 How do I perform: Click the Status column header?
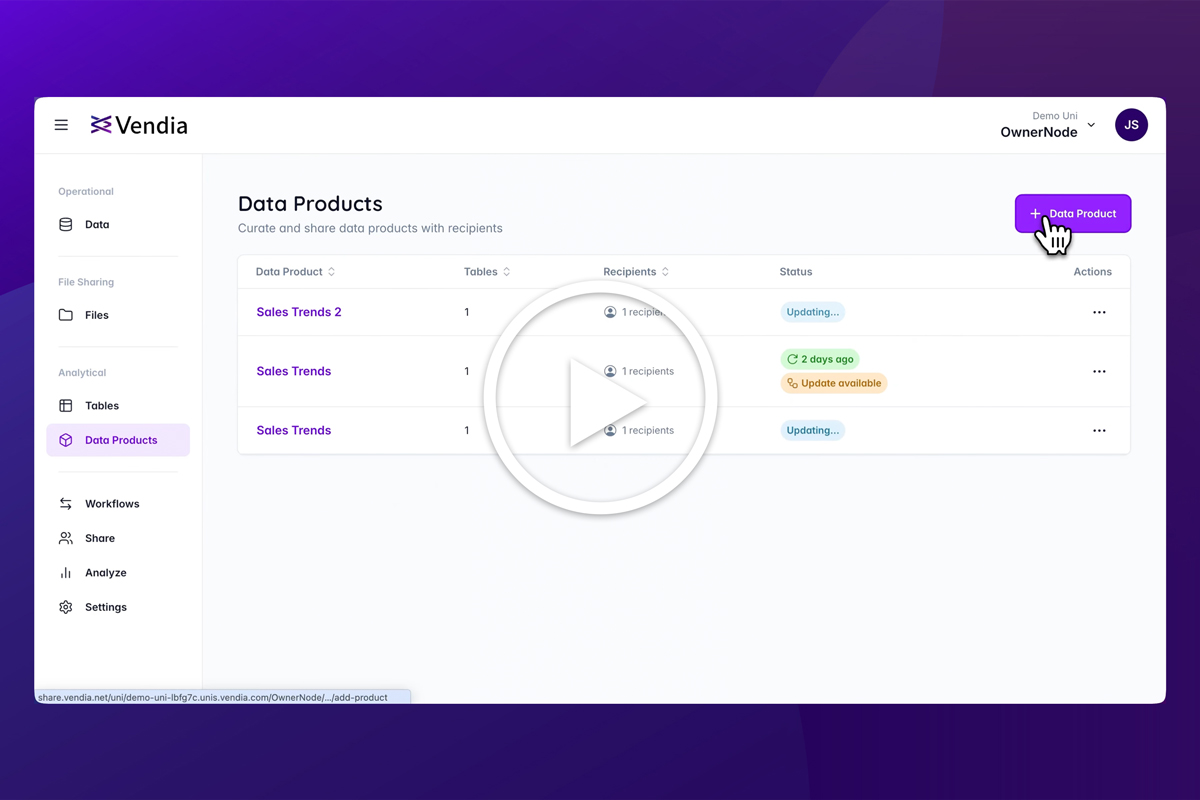[x=796, y=272]
